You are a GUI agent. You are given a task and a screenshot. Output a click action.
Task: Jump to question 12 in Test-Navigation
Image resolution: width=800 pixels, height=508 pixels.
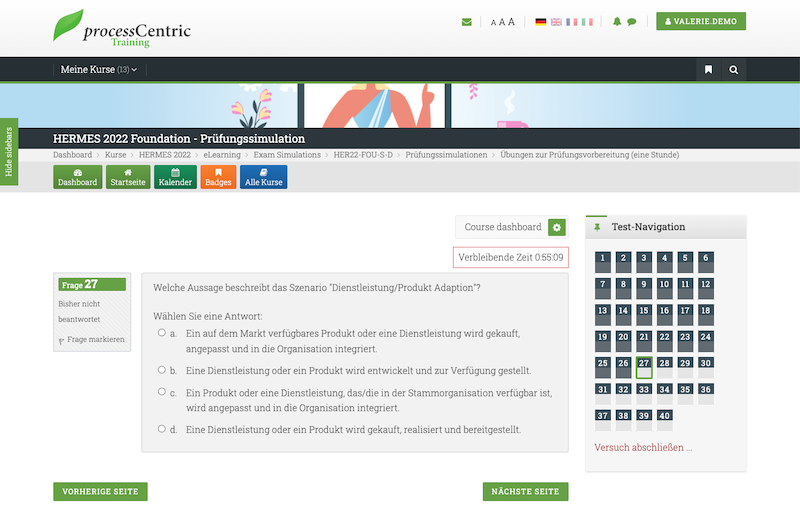(706, 289)
